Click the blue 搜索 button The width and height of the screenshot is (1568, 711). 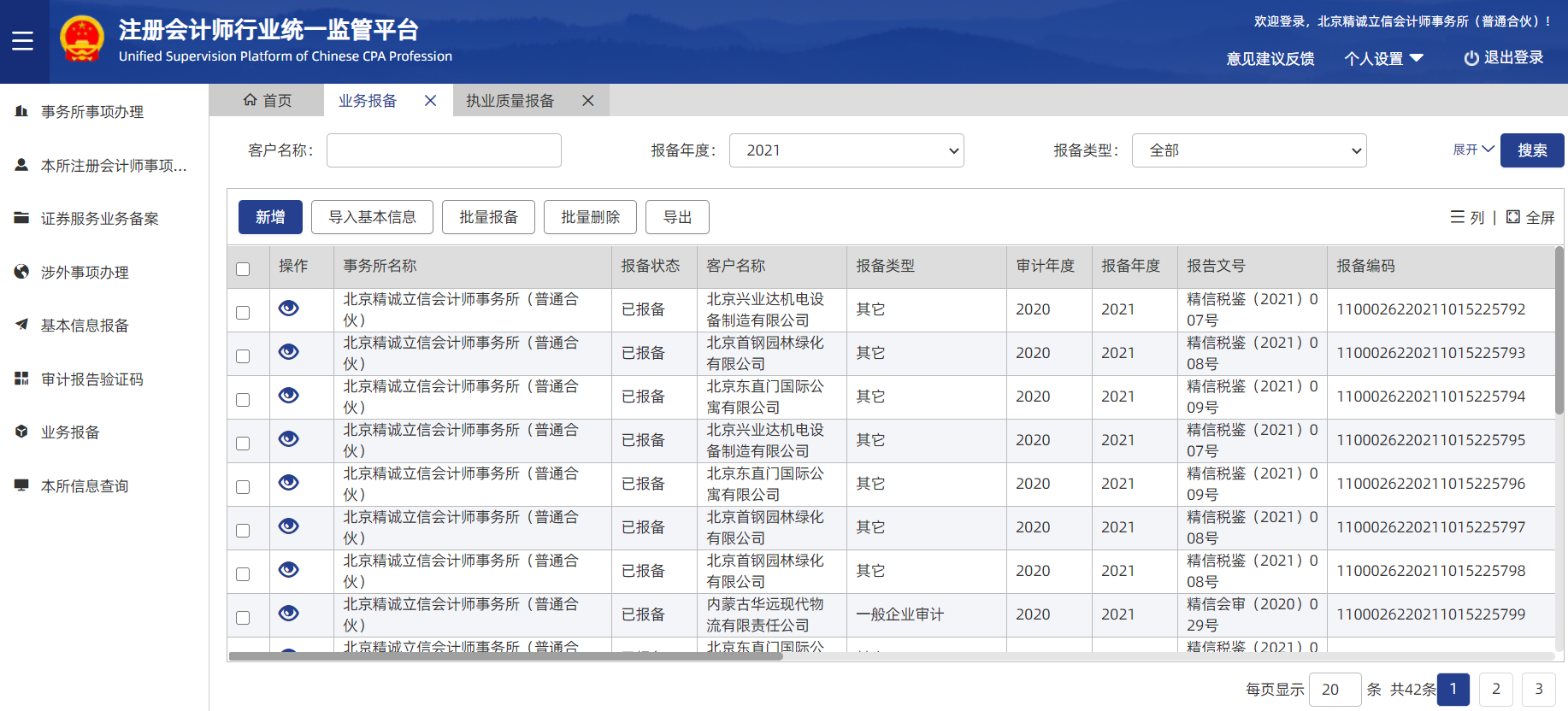(1531, 150)
